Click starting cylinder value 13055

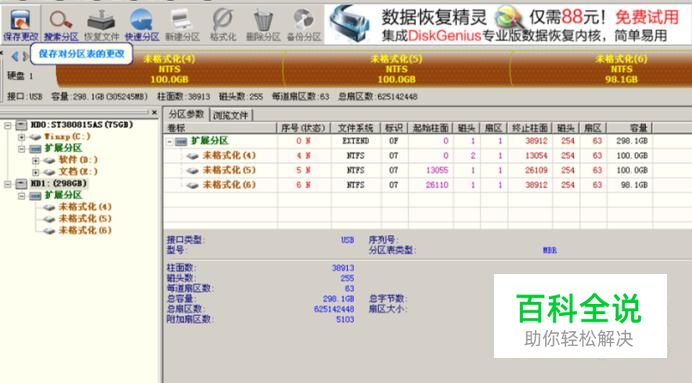[437, 170]
